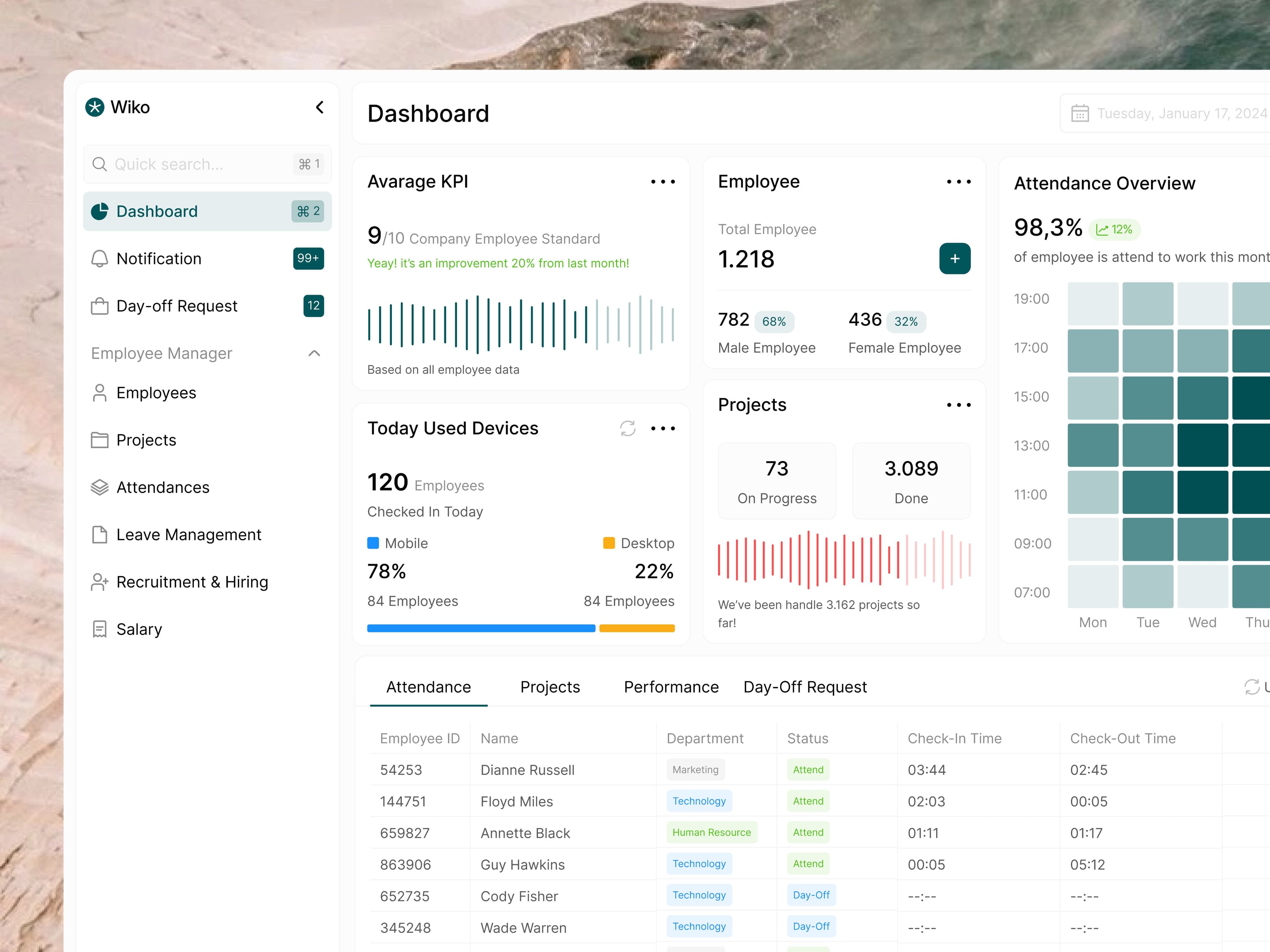Focus the Quick search input field
Screen dimensions: 1270x952
click(207, 164)
